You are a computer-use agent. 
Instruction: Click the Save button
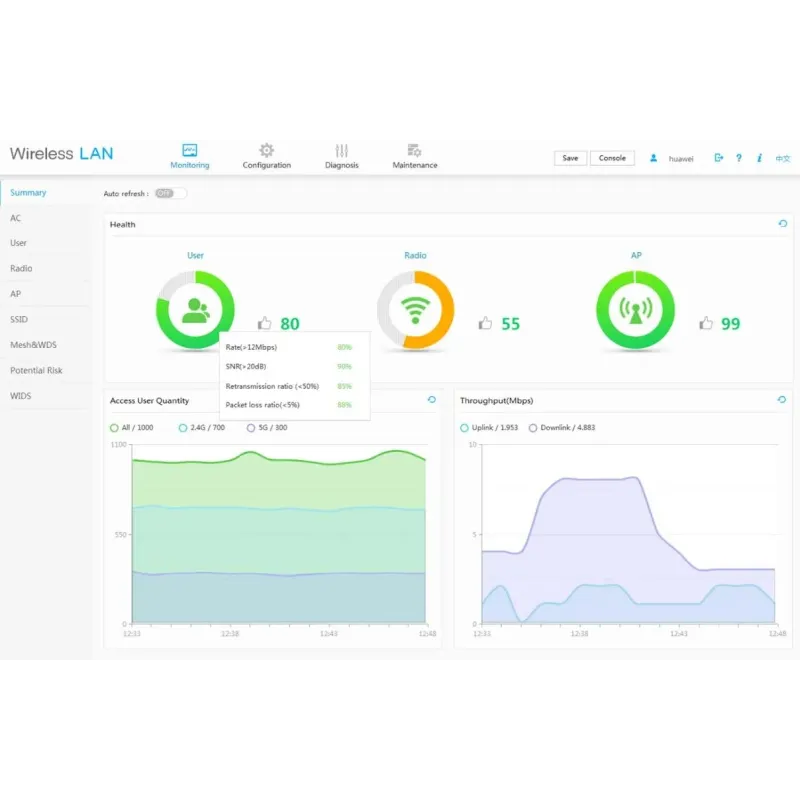[x=570, y=158]
